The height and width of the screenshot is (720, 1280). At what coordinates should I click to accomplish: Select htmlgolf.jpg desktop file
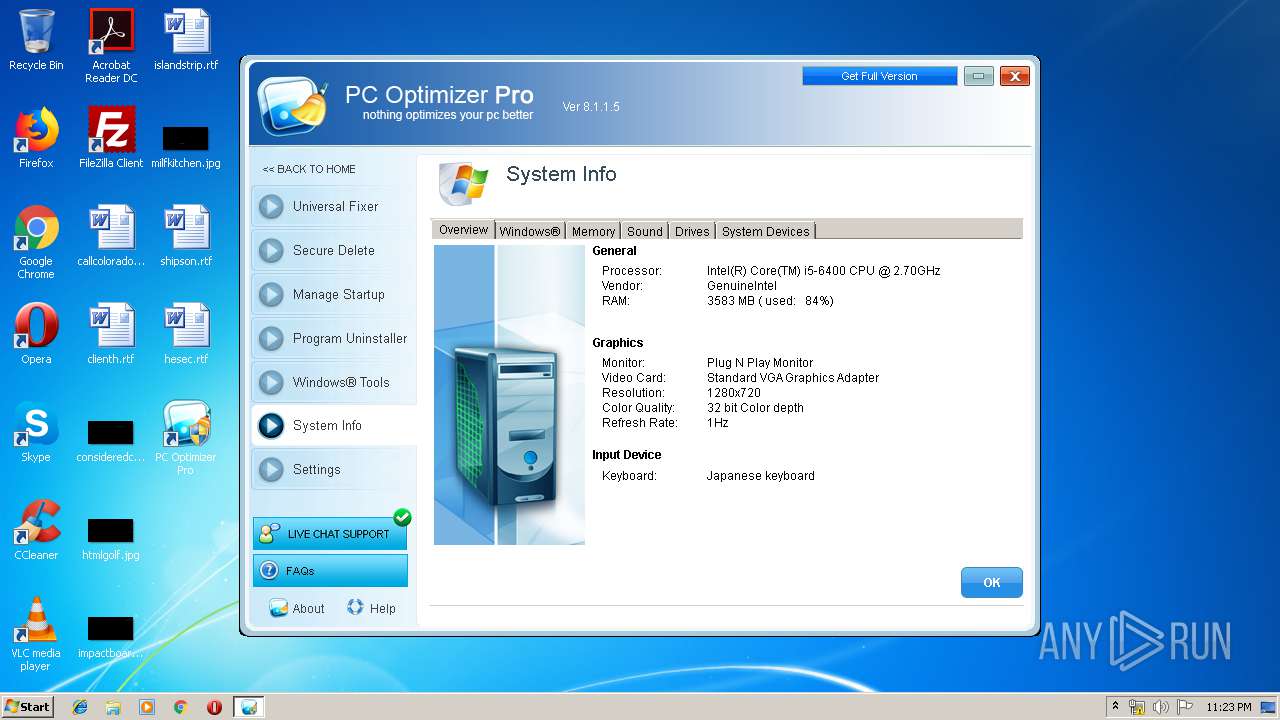(x=111, y=540)
